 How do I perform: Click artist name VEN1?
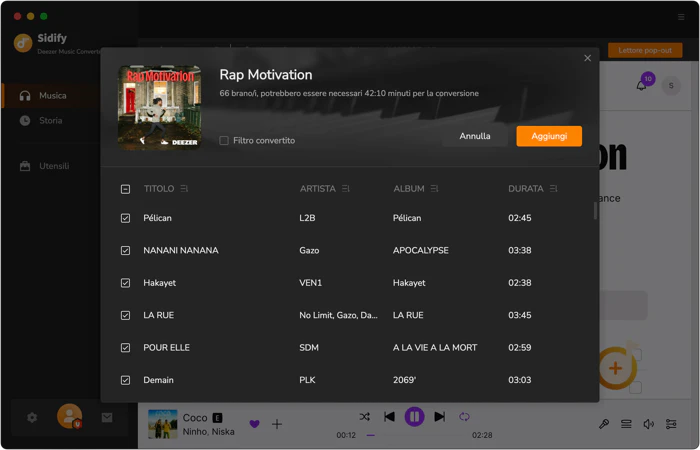pos(310,283)
